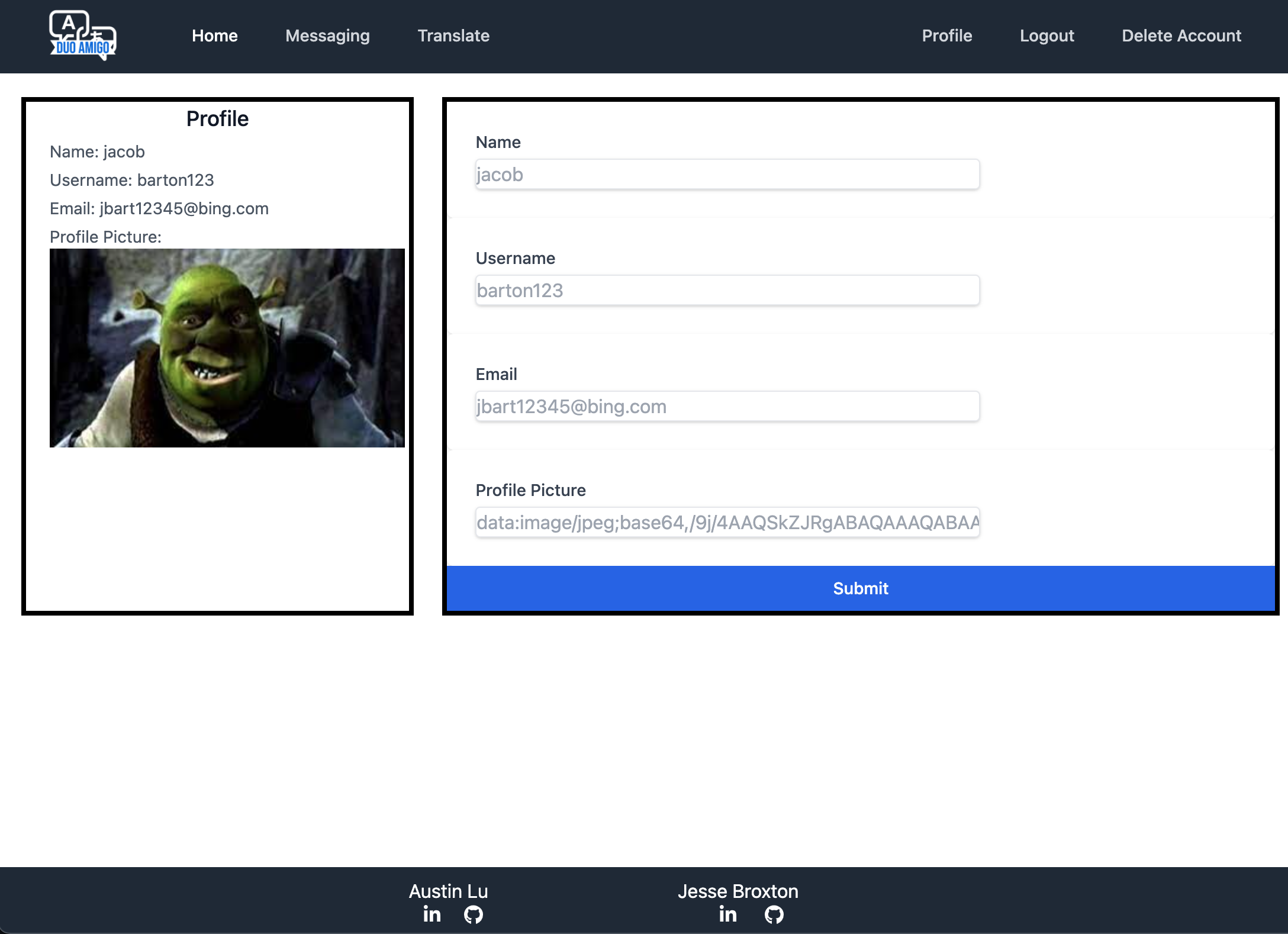1288x934 pixels.
Task: Navigate to Profile in navbar
Action: tap(946, 36)
